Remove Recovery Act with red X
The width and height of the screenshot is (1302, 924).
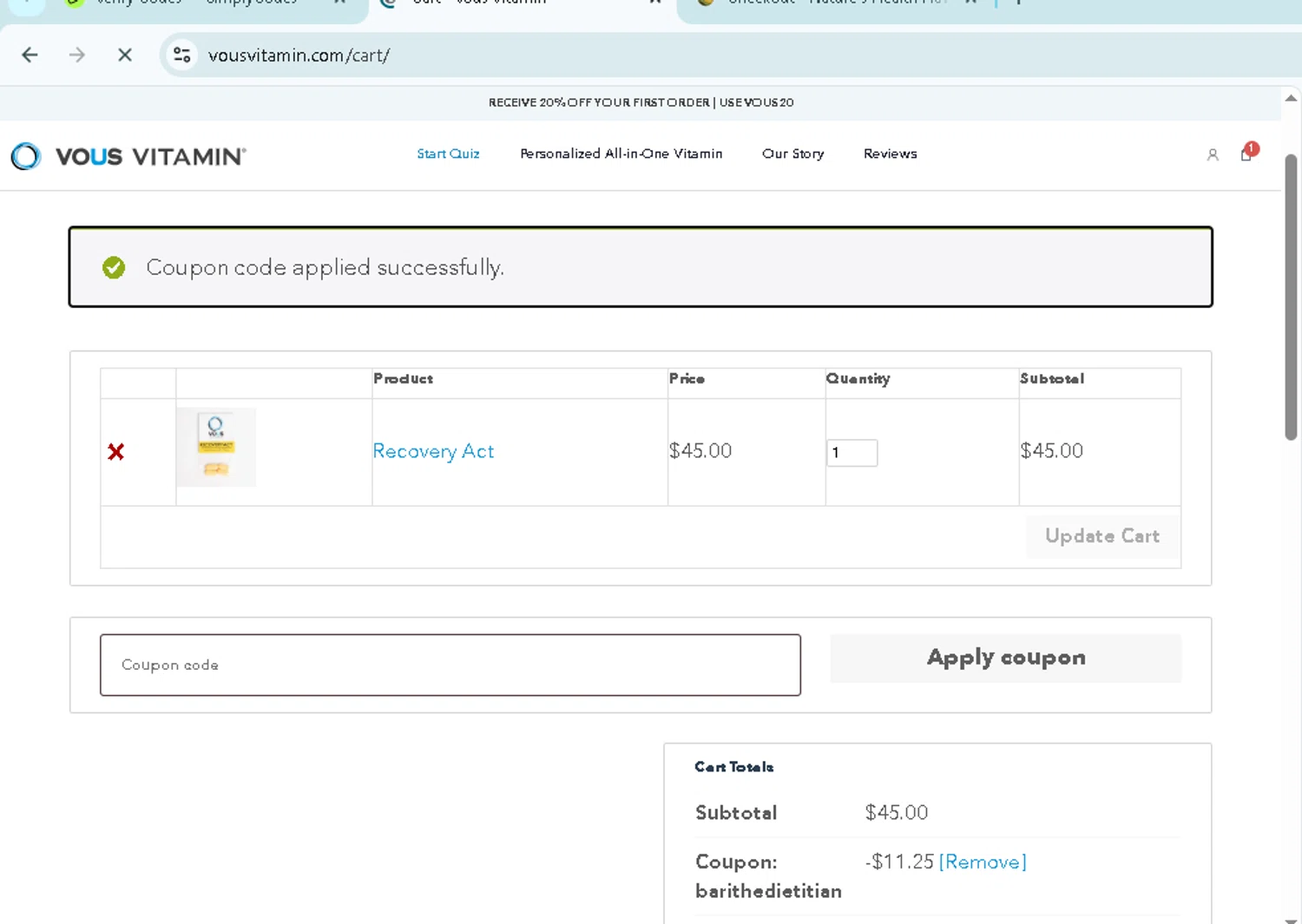click(x=115, y=452)
